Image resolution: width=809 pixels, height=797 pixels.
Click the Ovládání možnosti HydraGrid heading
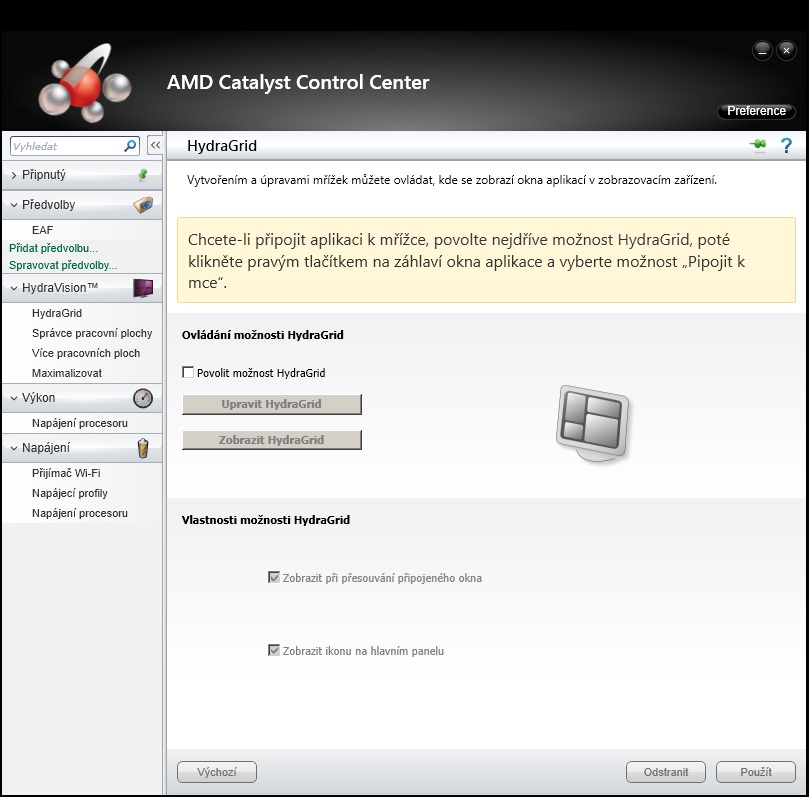click(x=263, y=335)
